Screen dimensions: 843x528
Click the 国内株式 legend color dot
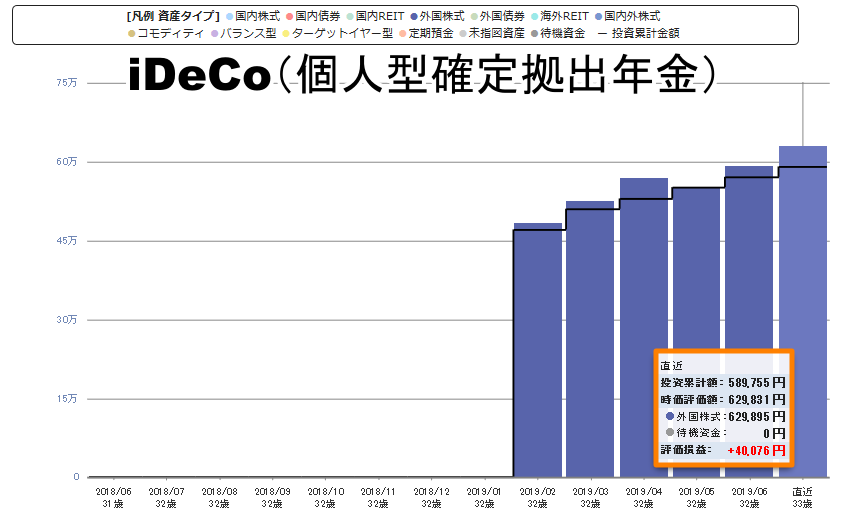pos(230,17)
